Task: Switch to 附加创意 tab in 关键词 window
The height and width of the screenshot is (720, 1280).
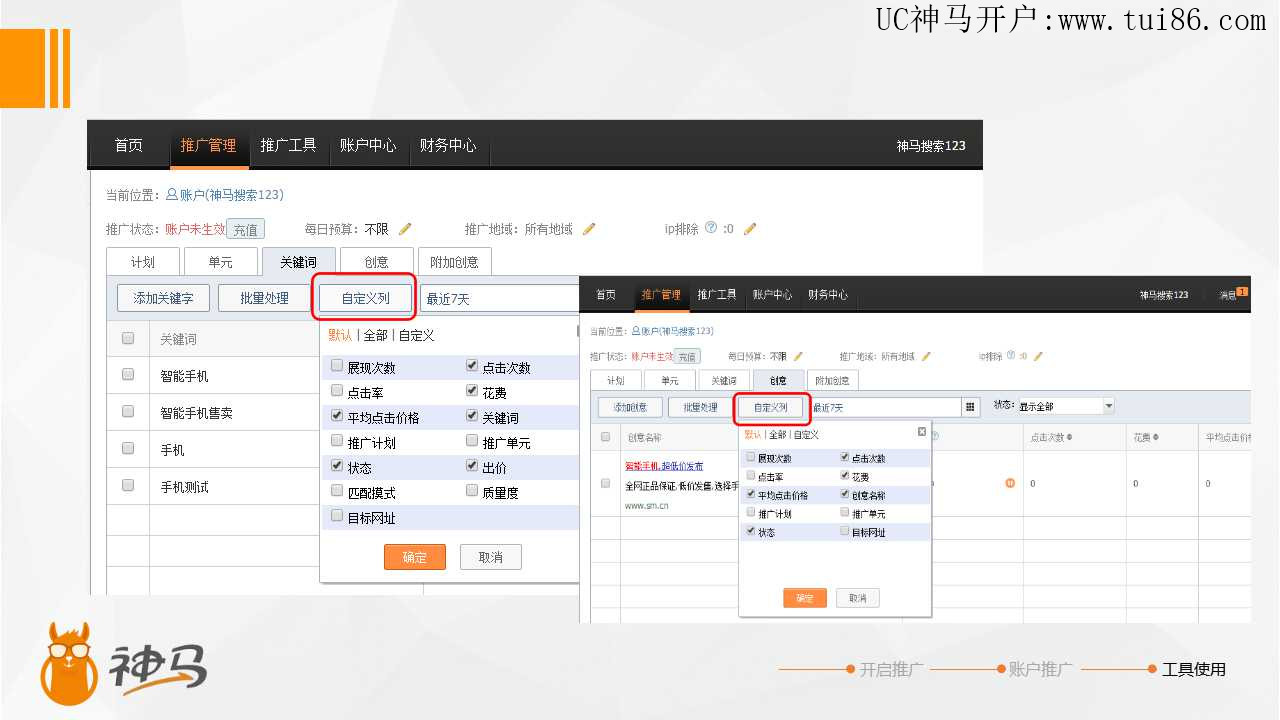Action: point(455,262)
